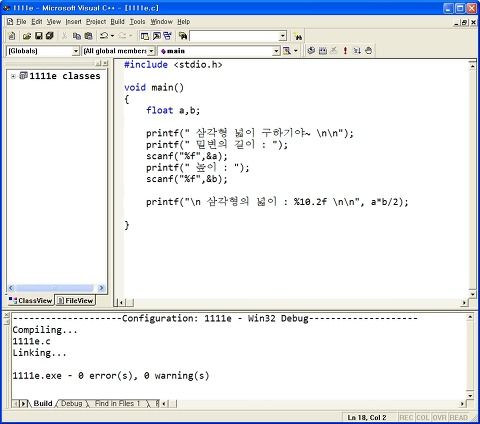Click the editor vertical scrollbar up arrow
Screen dimensions: 480x424
click(x=472, y=66)
